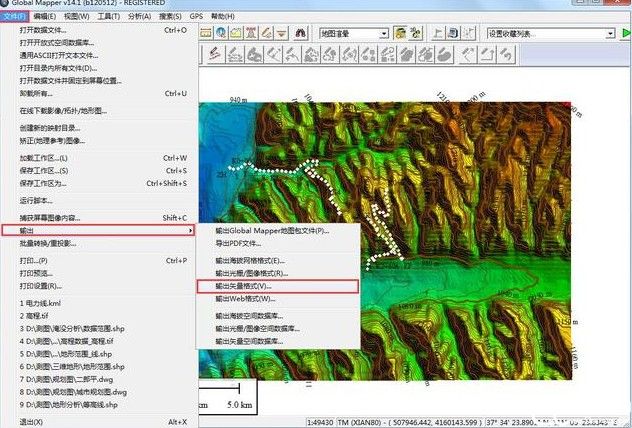Choose 创建新的映射目录... entry

pyautogui.click(x=99, y=128)
